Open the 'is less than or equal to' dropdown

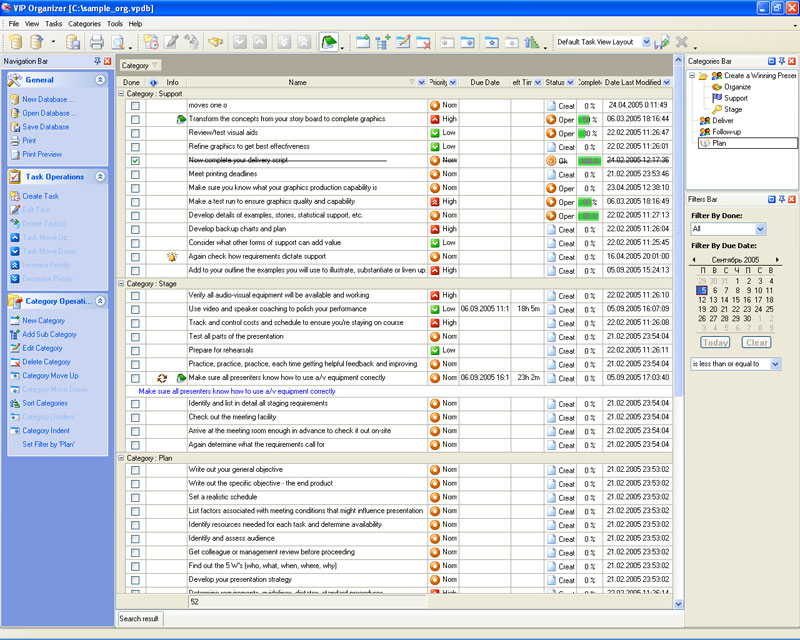pyautogui.click(x=776, y=364)
